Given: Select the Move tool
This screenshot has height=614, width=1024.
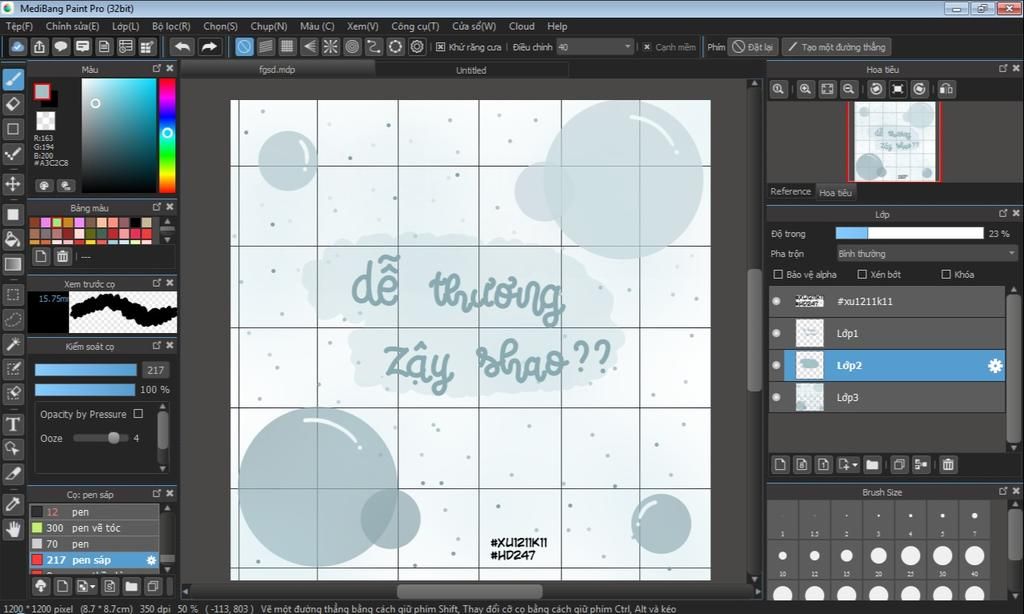Looking at the screenshot, I should (x=13, y=184).
